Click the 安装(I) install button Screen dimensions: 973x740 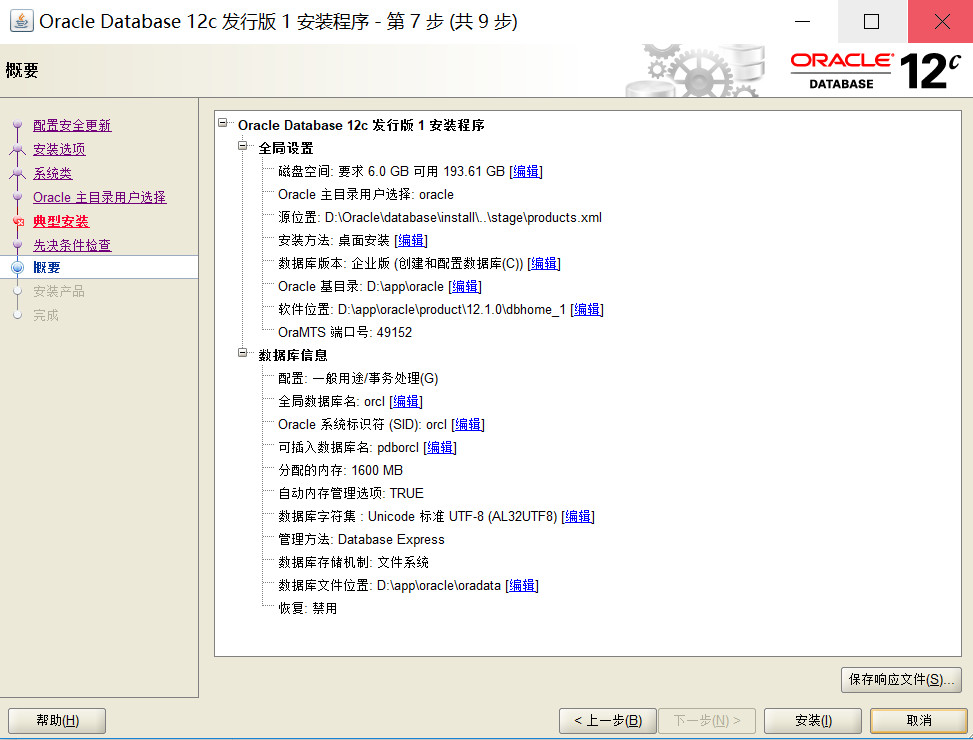(x=813, y=721)
